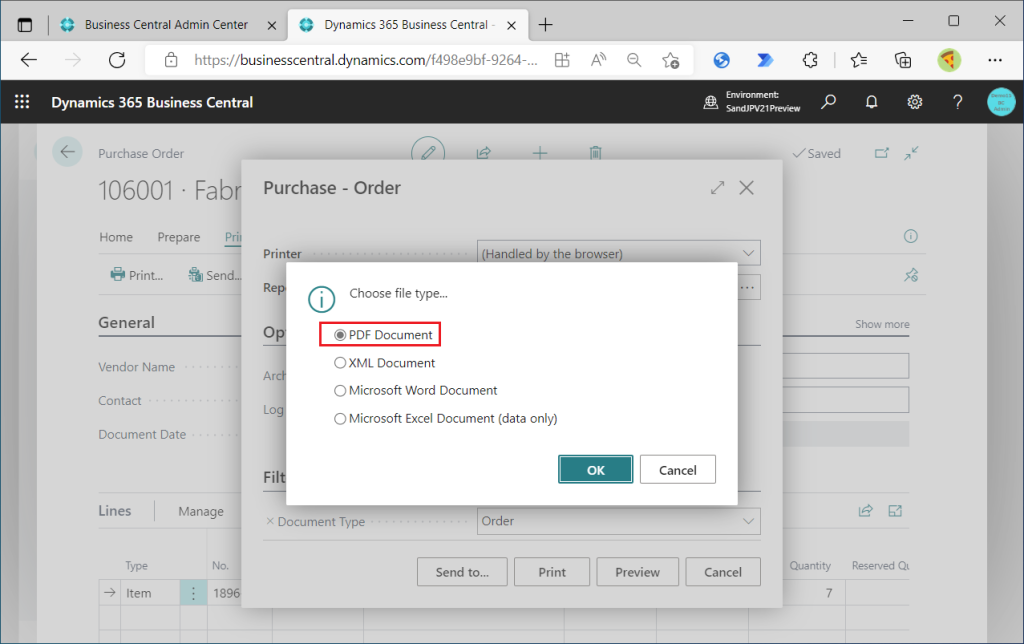Open the Lines section heading

(115, 511)
